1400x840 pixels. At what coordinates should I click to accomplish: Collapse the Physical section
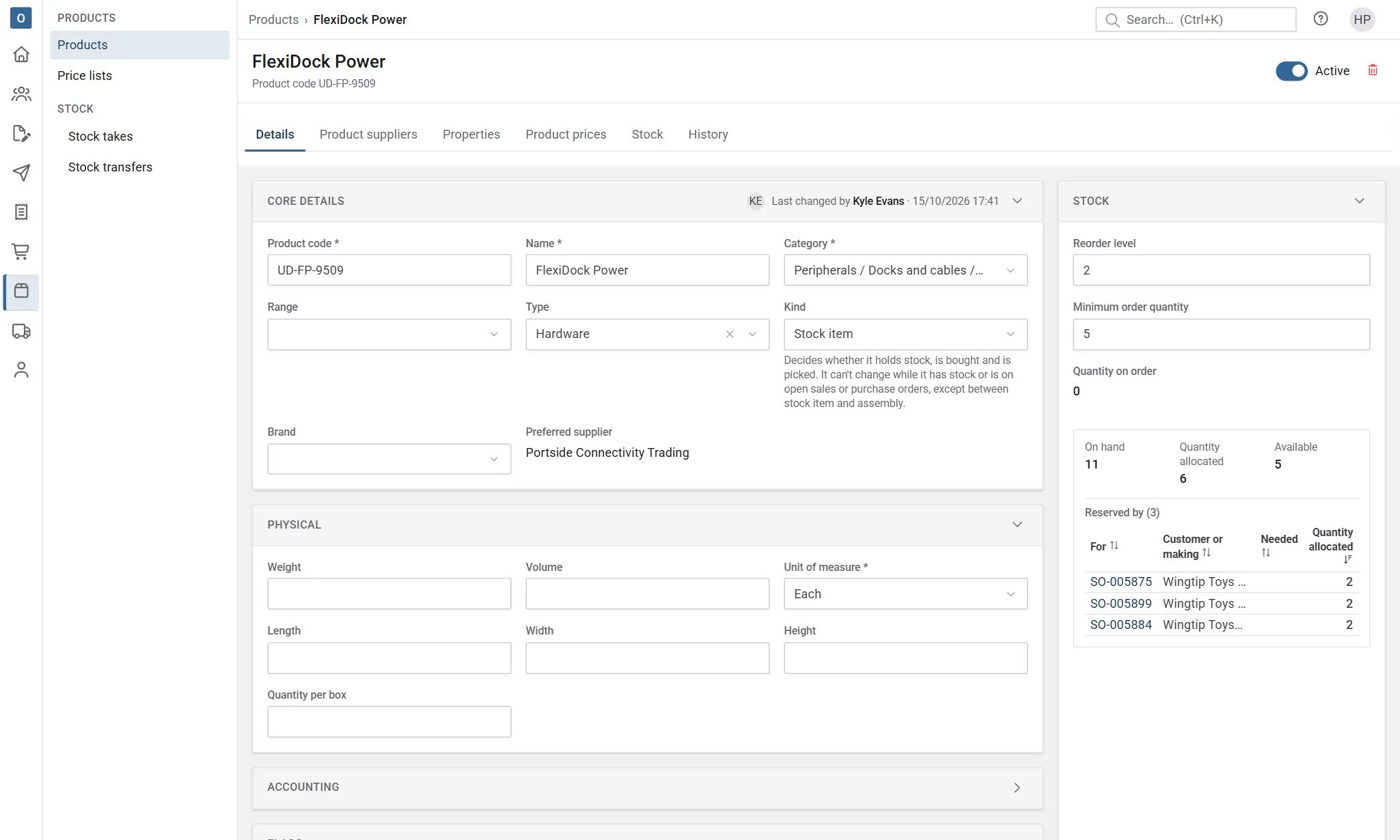(x=1017, y=524)
